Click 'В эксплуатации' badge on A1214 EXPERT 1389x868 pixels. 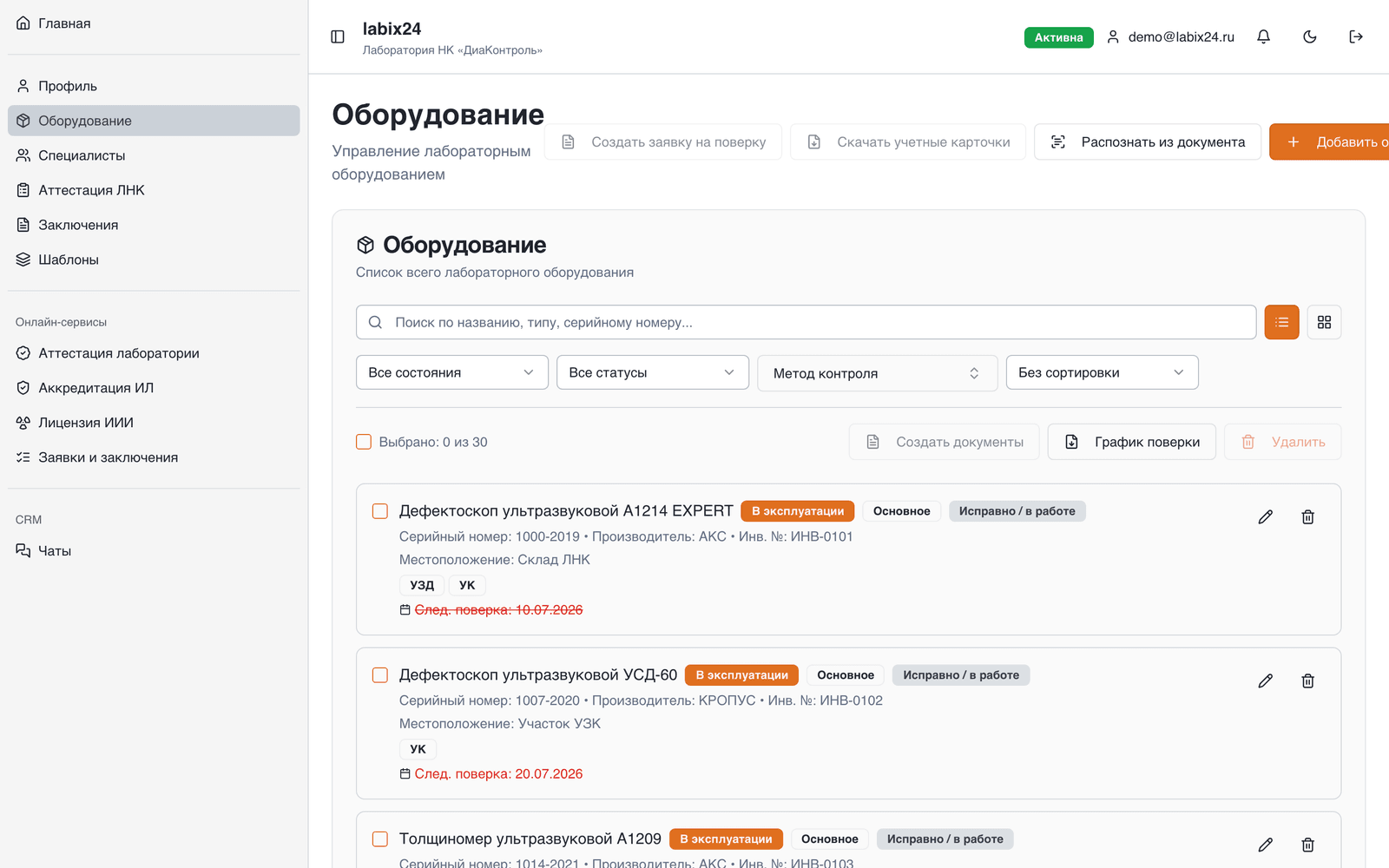tap(798, 511)
